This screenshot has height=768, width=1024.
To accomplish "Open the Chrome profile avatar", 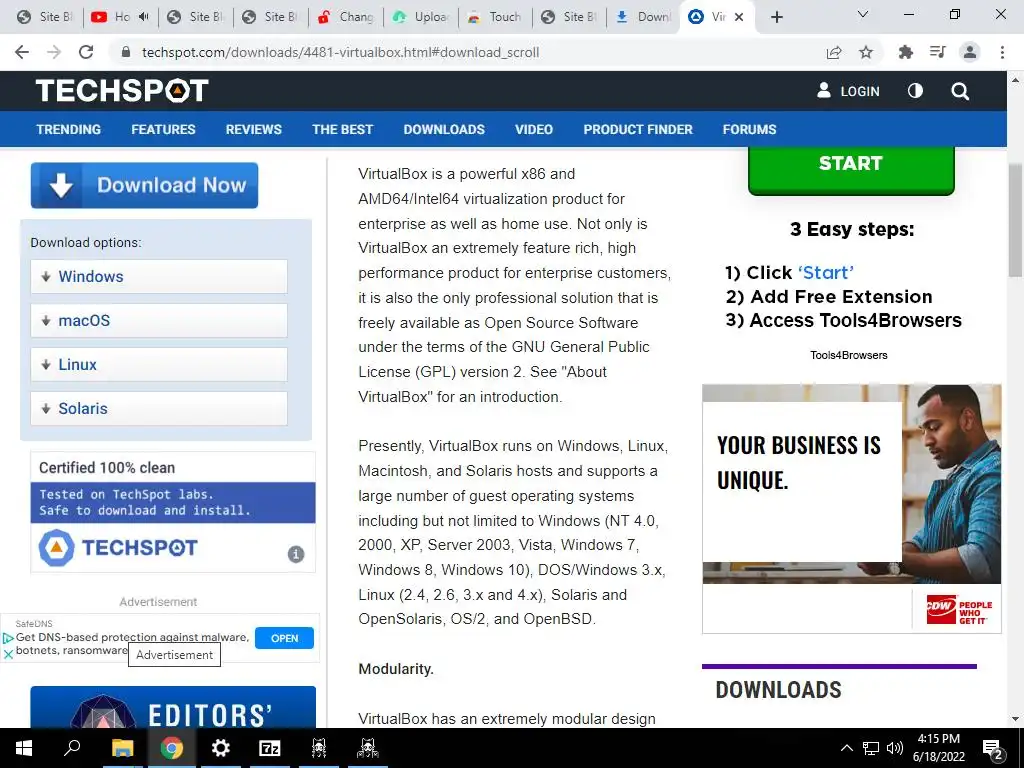I will [x=970, y=52].
